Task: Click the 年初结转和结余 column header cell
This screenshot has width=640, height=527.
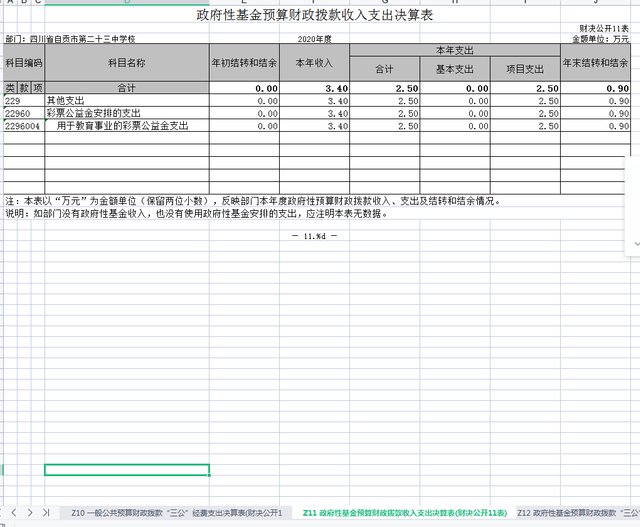Action: [244, 62]
